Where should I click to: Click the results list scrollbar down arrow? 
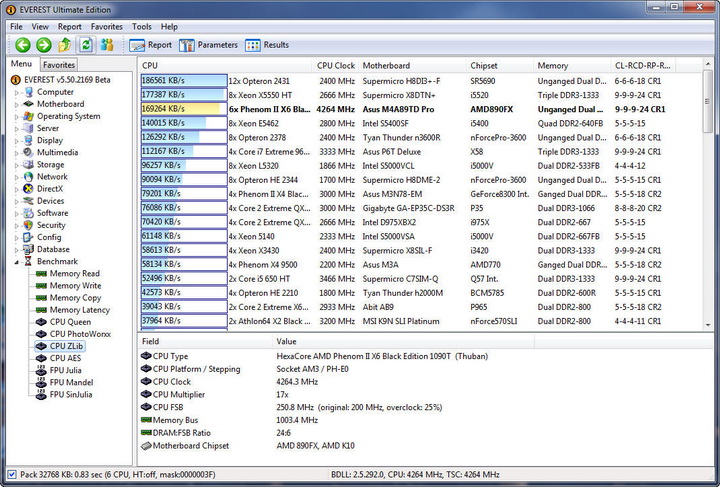[x=708, y=325]
